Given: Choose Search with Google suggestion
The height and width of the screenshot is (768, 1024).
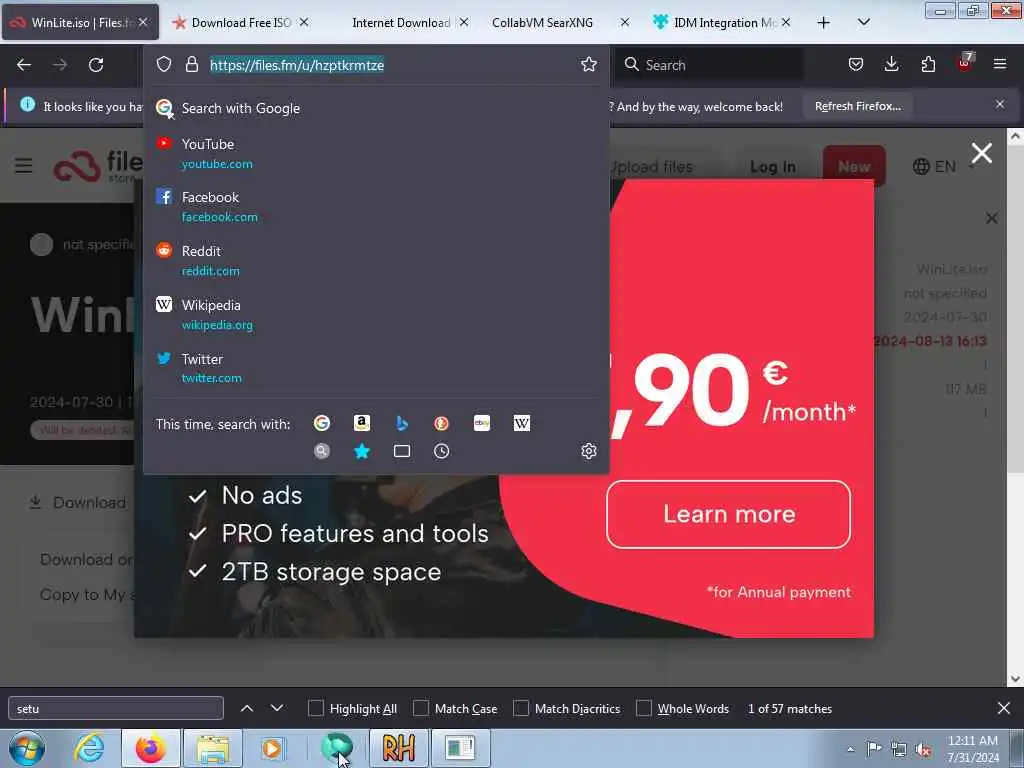Looking at the screenshot, I should coord(376,108).
